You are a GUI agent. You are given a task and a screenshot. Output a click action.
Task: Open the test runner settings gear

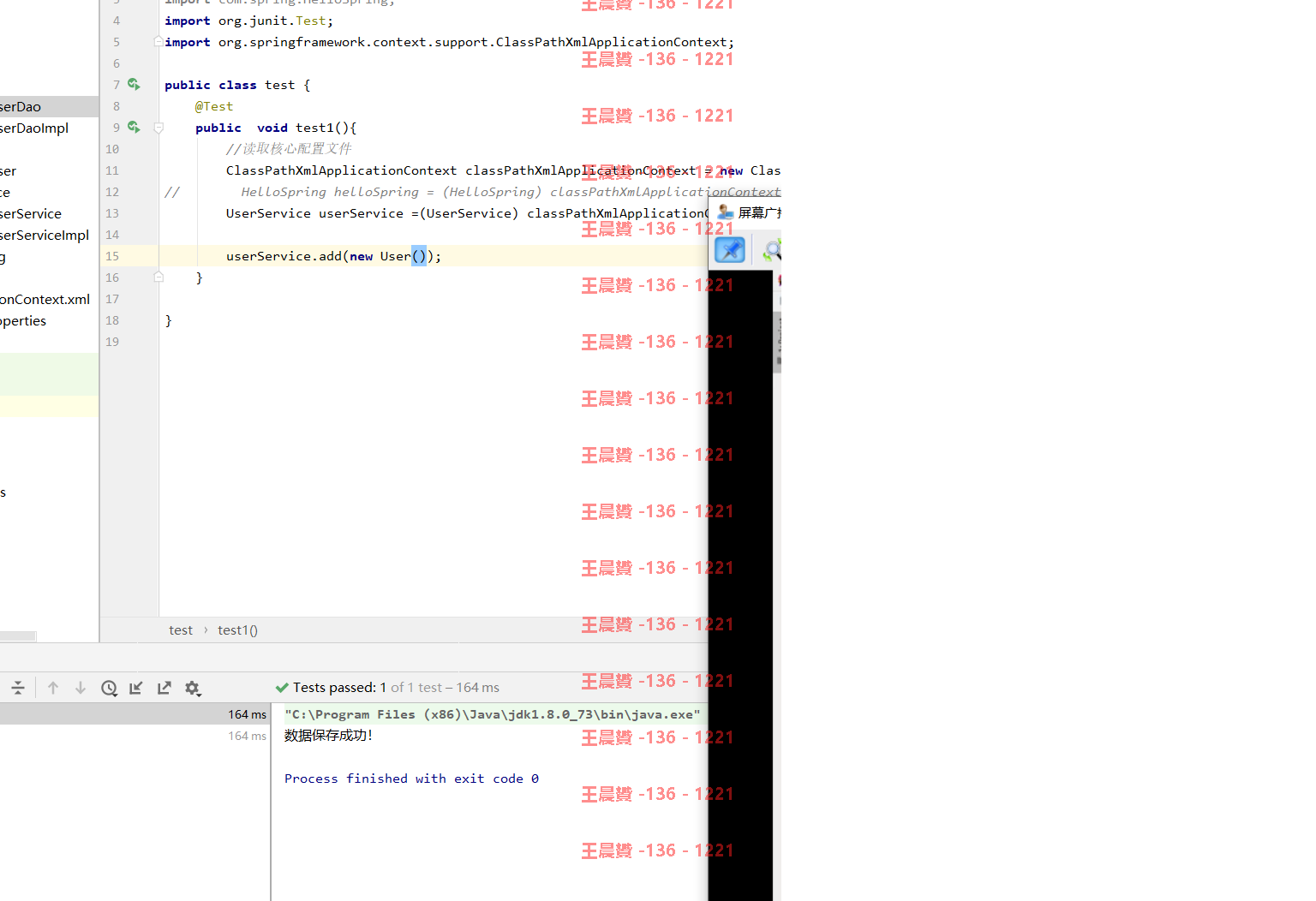point(193,688)
